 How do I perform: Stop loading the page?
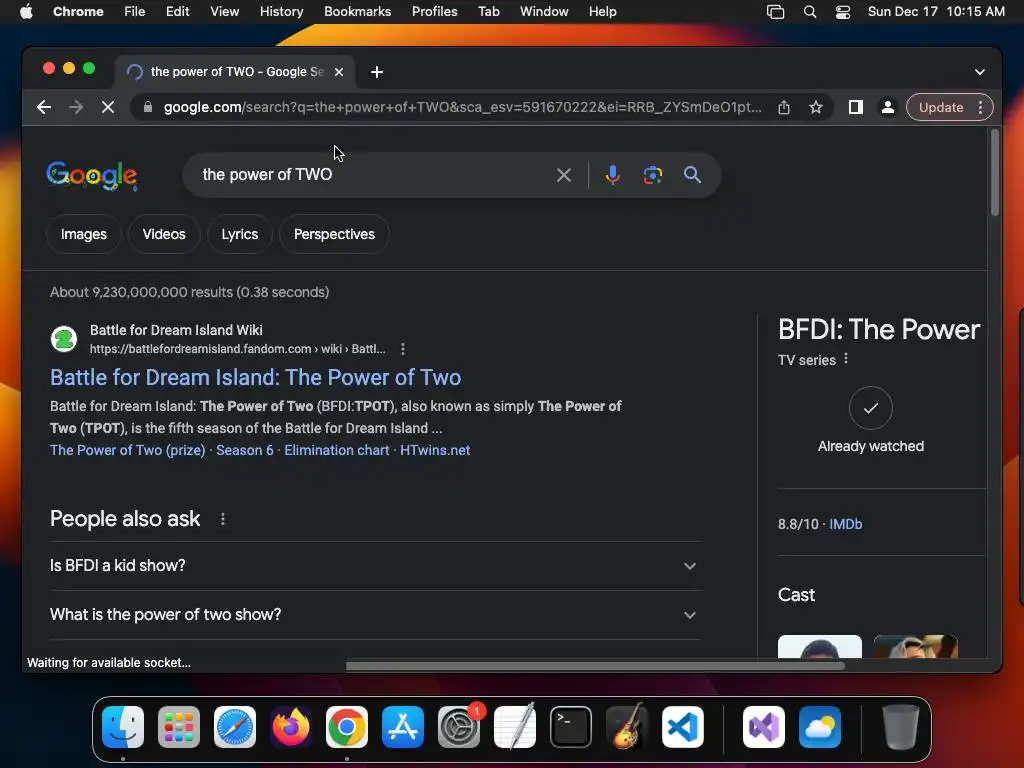(108, 107)
